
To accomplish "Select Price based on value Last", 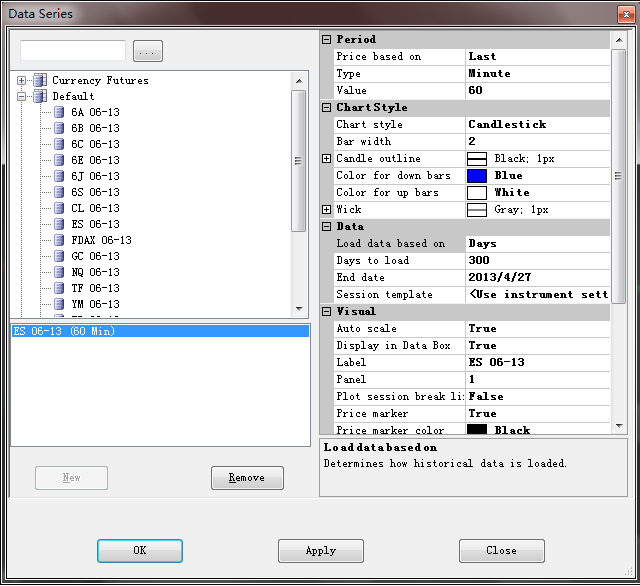I will click(538, 56).
